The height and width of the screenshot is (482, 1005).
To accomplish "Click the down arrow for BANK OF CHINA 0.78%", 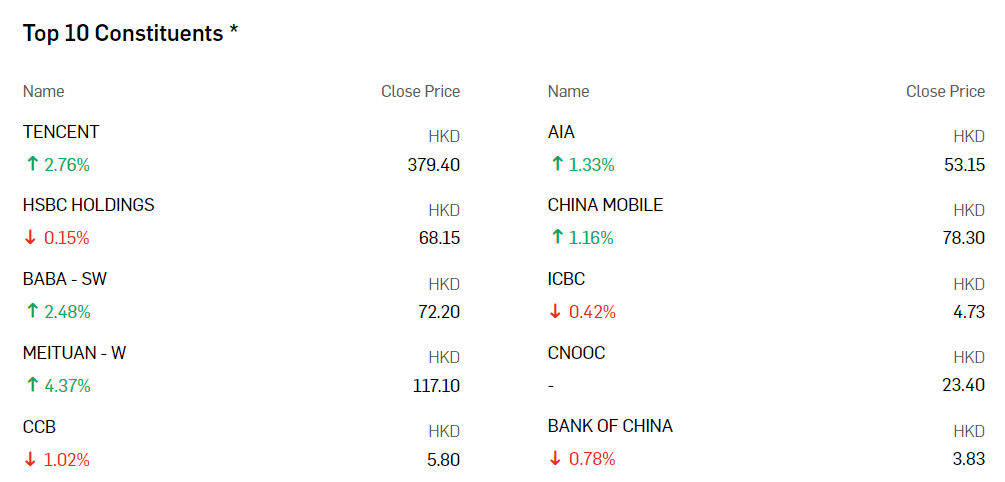I will point(556,460).
